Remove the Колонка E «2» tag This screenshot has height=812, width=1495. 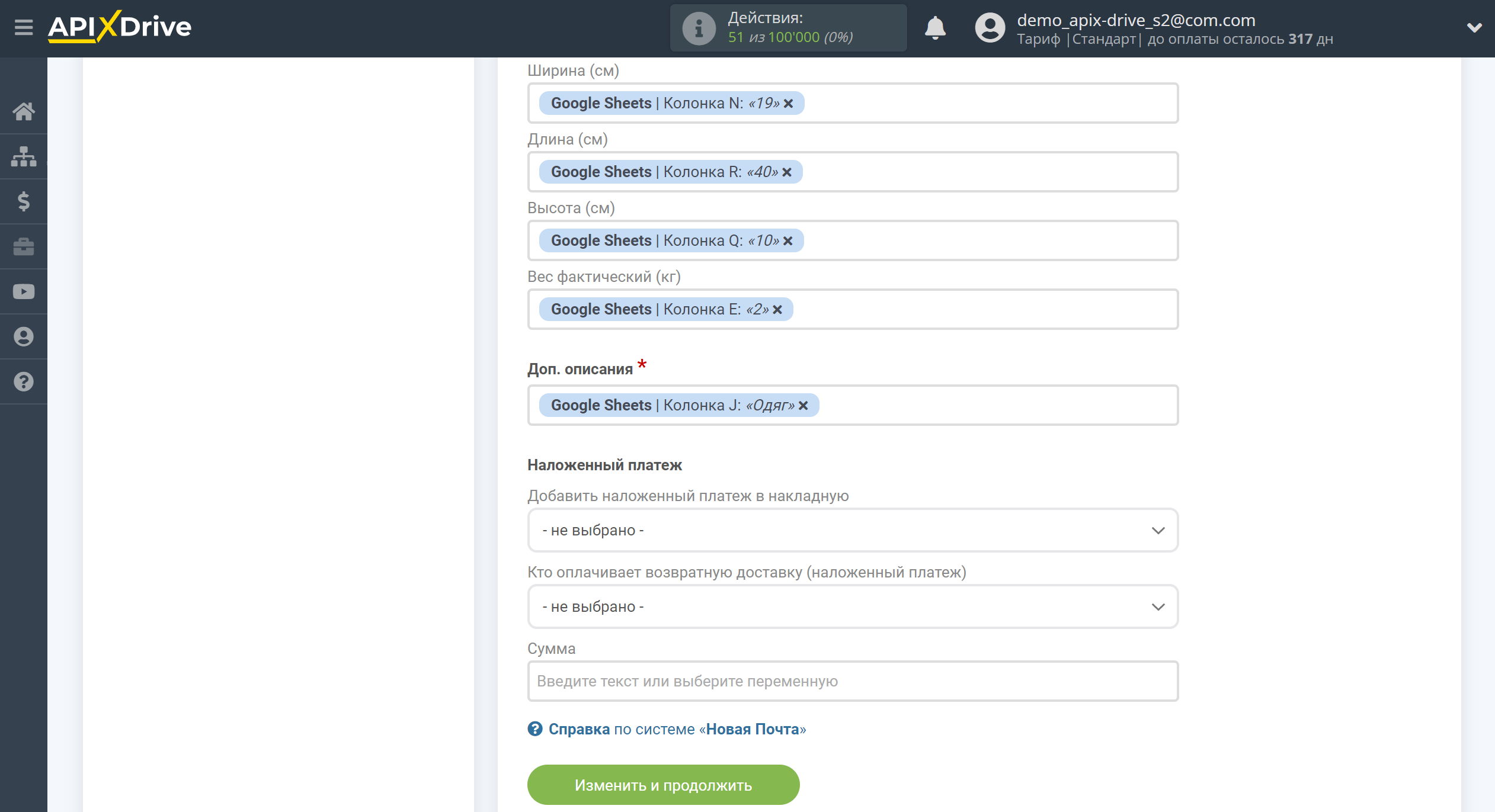click(x=777, y=310)
